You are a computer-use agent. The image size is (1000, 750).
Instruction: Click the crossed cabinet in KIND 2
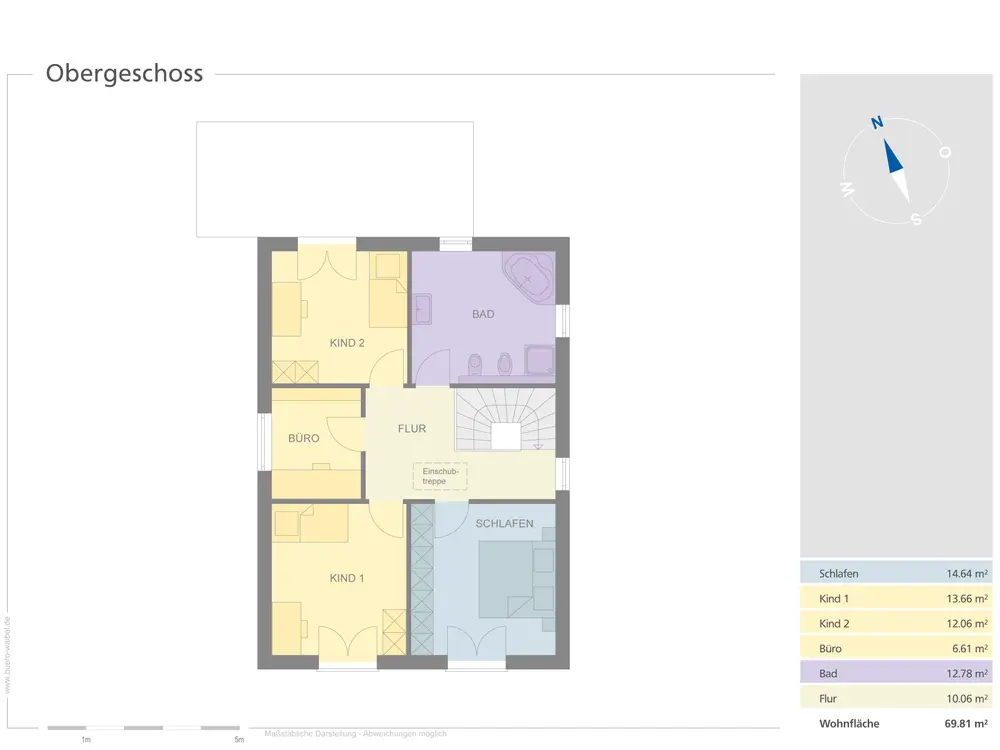click(295, 372)
